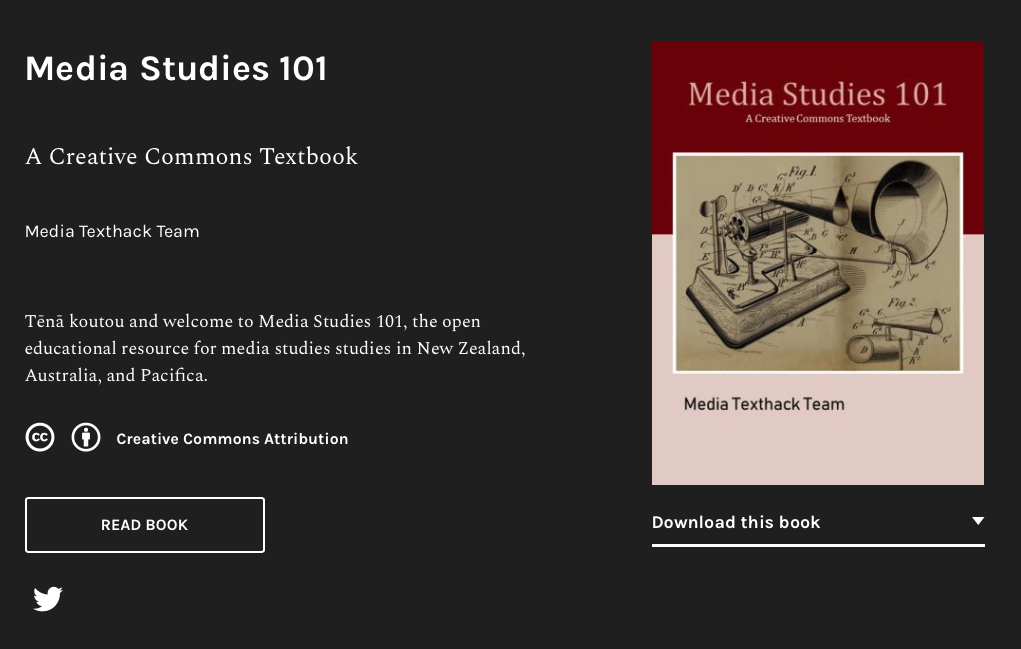The height and width of the screenshot is (649, 1021).
Task: Click the Creative Commons CC logo icon
Action: [40, 437]
